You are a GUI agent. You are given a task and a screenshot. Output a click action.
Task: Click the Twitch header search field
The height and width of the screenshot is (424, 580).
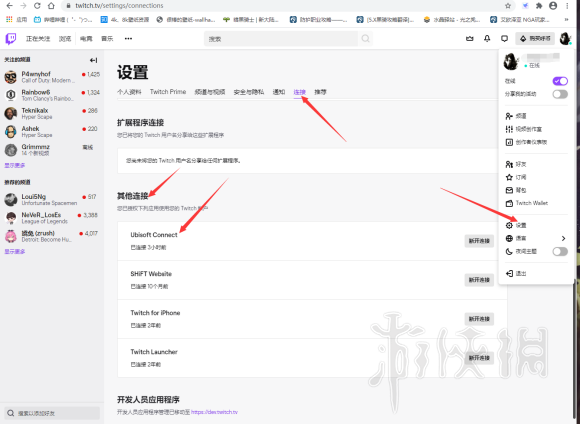click(281, 38)
